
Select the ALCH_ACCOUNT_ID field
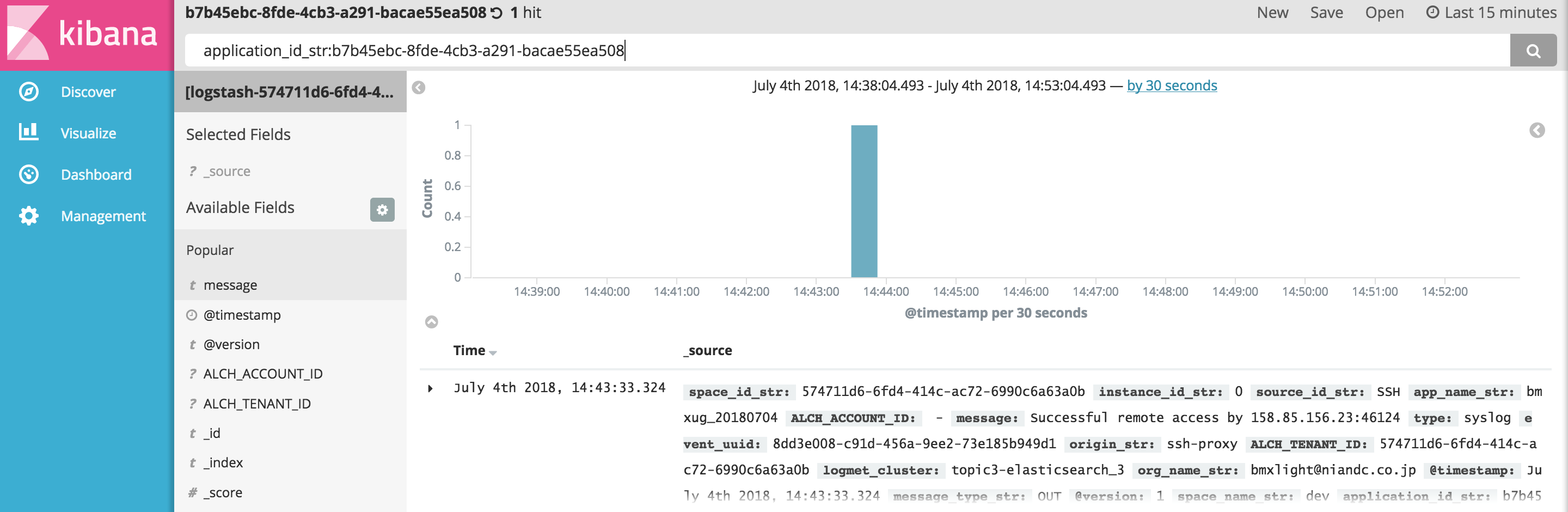coord(263,374)
